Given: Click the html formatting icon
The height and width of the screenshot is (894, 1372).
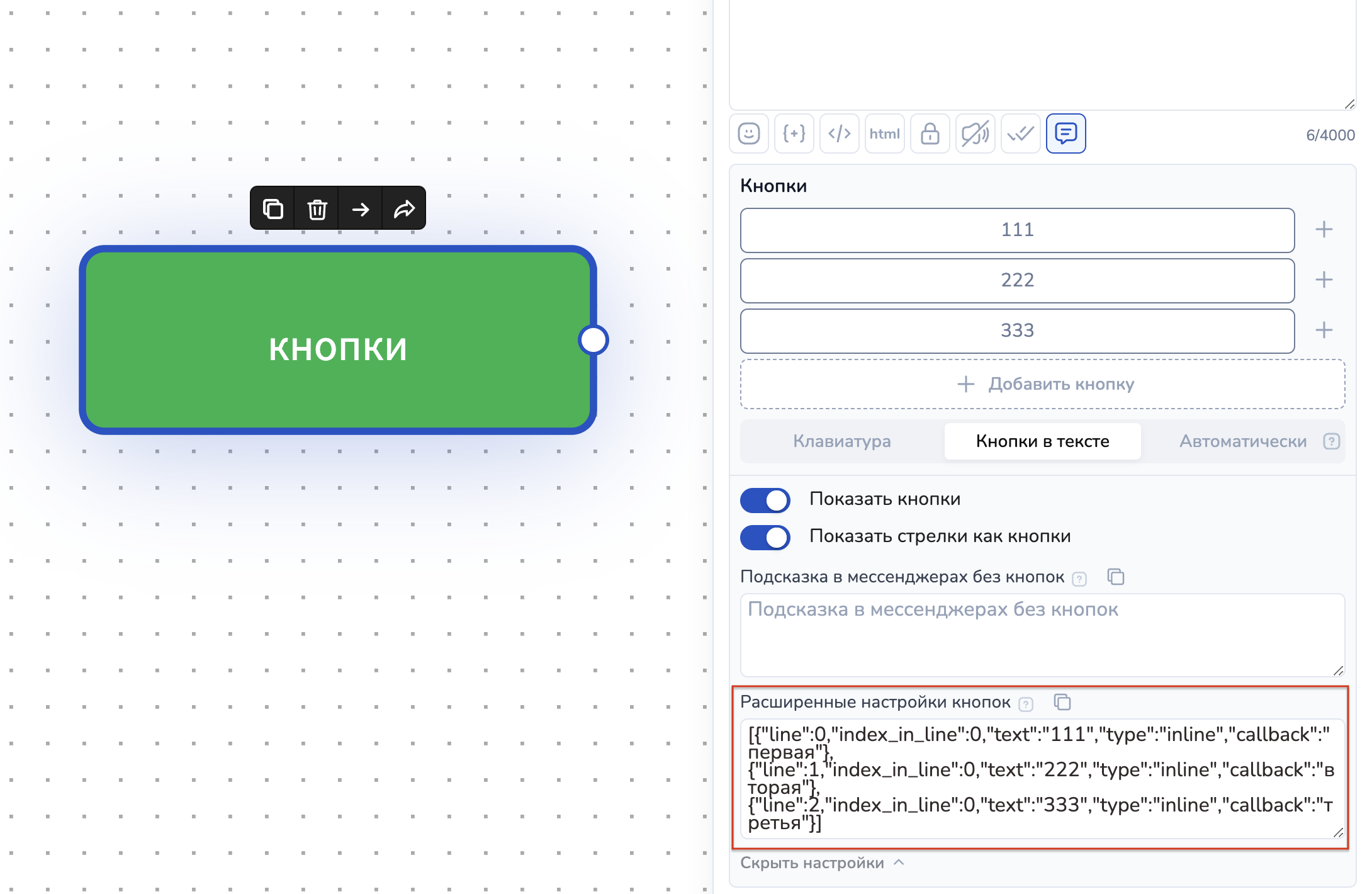Looking at the screenshot, I should coord(885,133).
